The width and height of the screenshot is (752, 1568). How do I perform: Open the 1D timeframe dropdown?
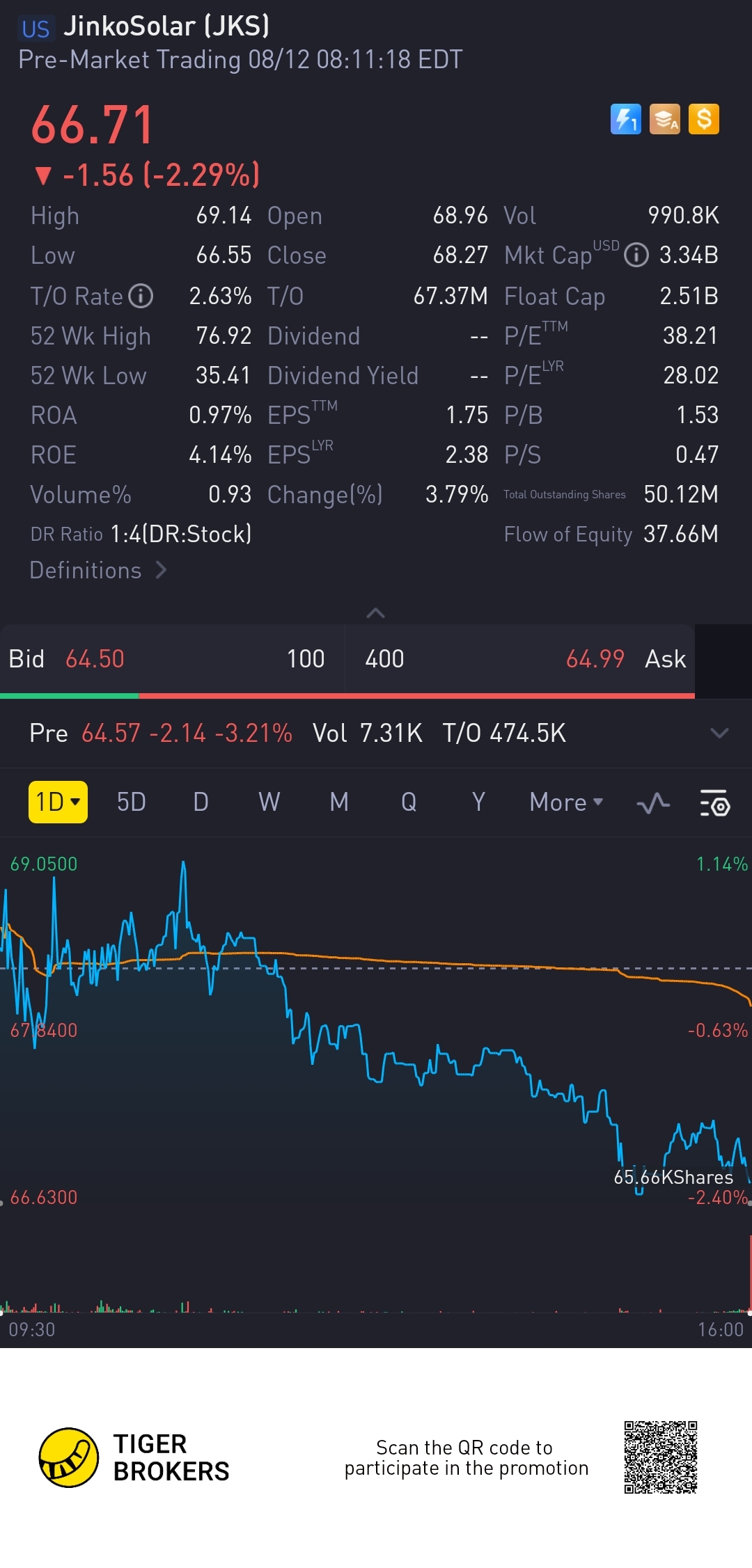[x=58, y=802]
